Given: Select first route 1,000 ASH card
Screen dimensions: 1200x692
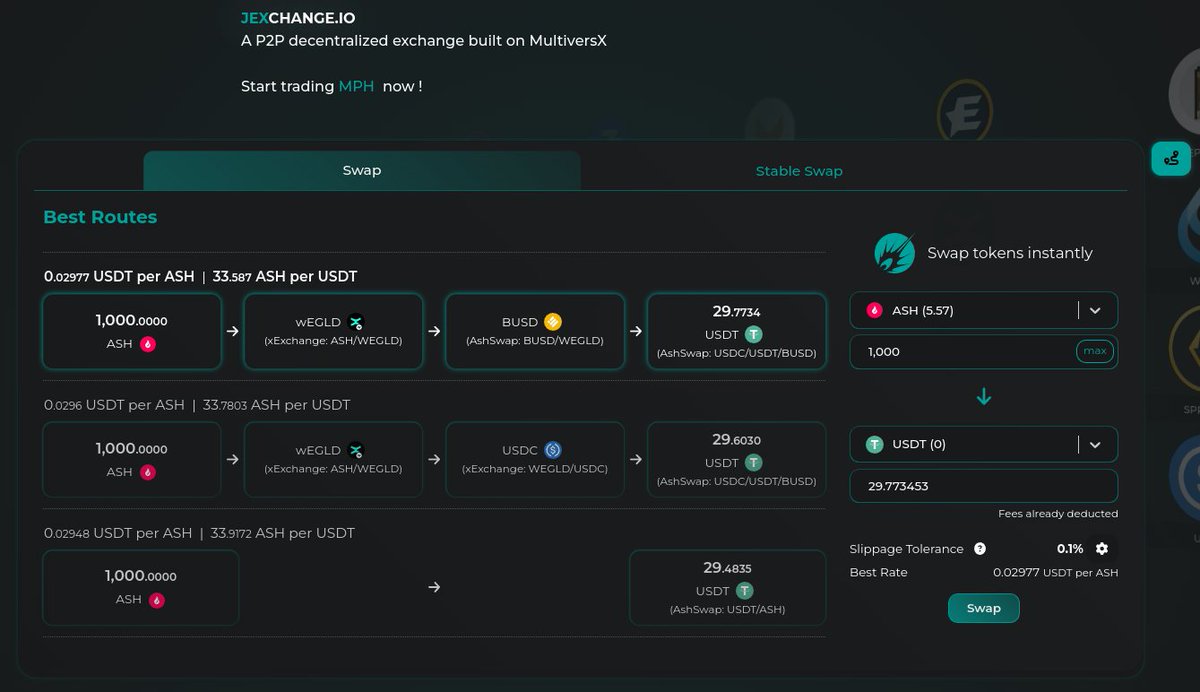Looking at the screenshot, I should tap(132, 331).
